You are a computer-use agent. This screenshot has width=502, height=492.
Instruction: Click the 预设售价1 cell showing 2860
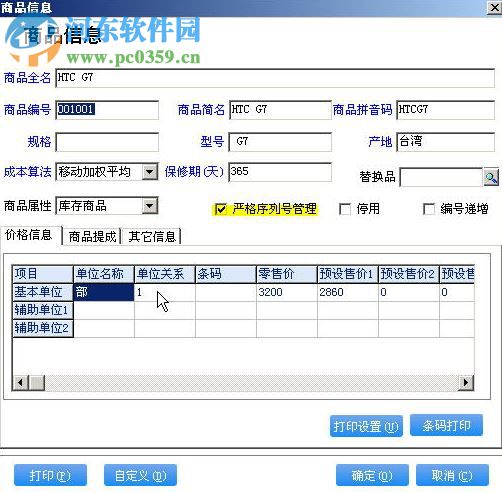pyautogui.click(x=348, y=292)
